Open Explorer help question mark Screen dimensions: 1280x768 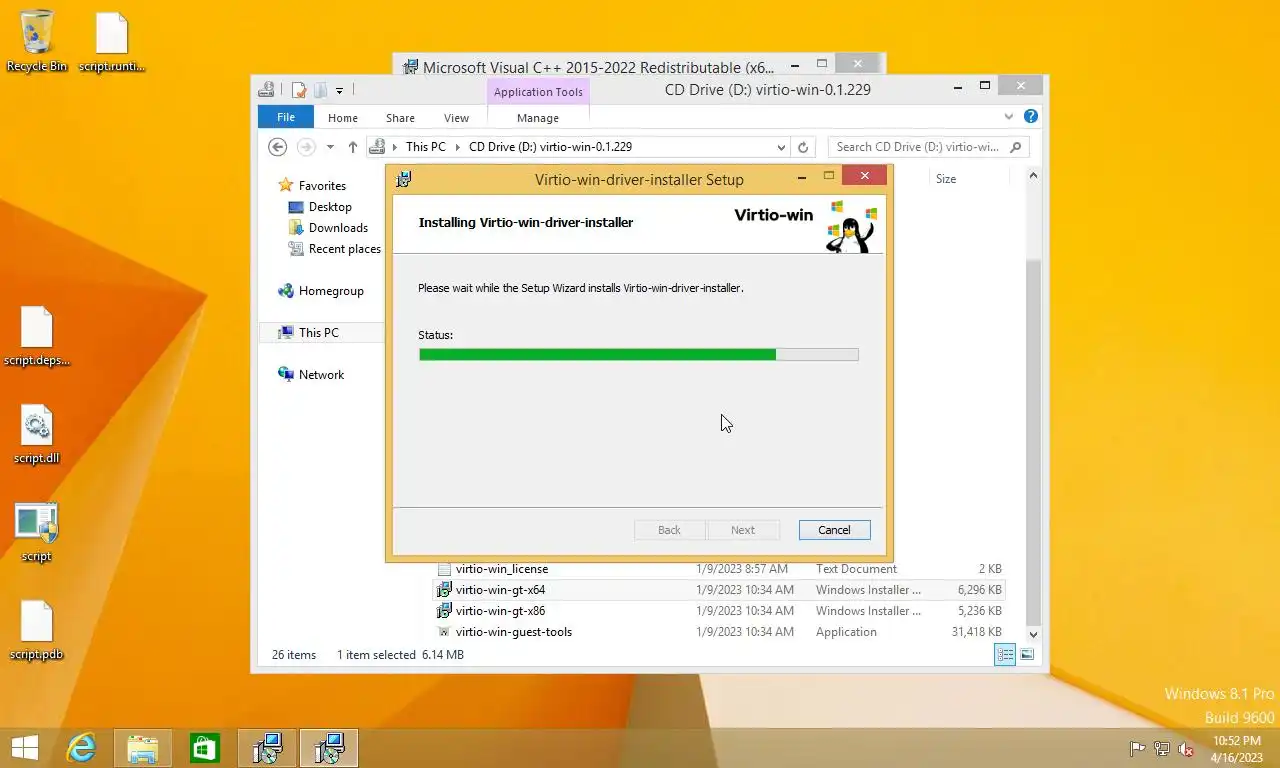pos(1030,117)
